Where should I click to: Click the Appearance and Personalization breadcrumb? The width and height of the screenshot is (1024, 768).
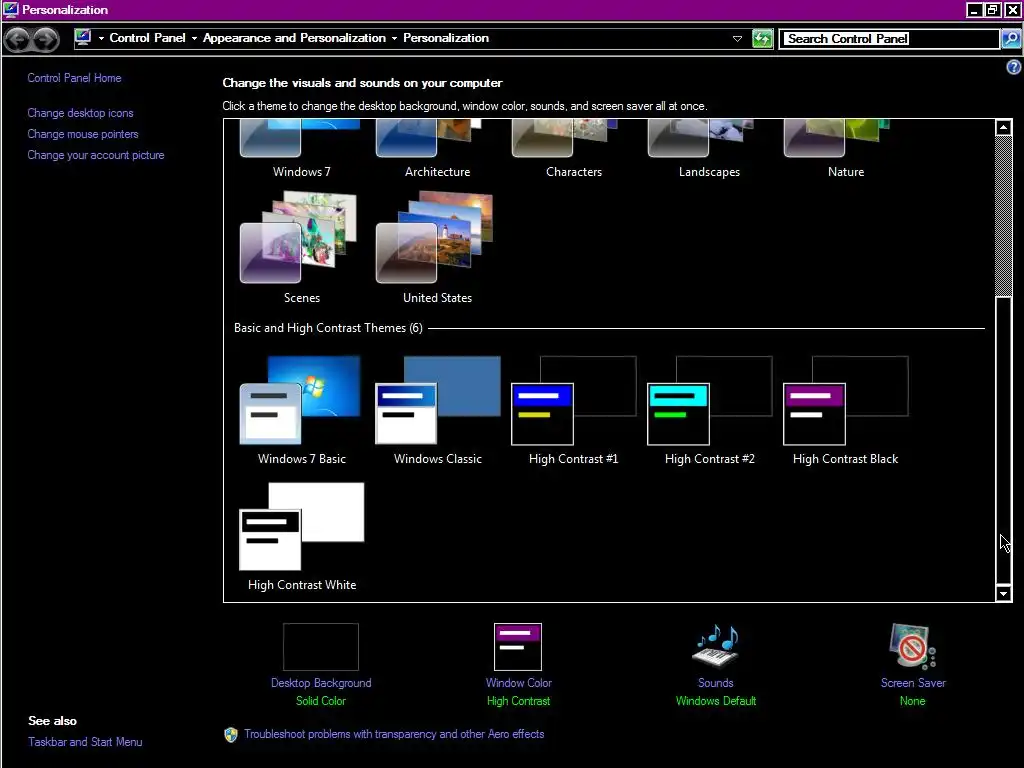(295, 38)
